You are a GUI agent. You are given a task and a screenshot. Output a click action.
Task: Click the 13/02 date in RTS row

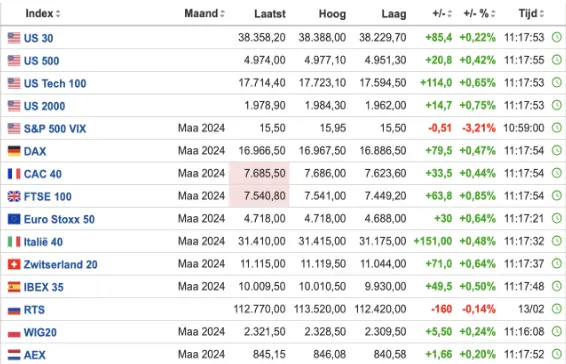531,309
